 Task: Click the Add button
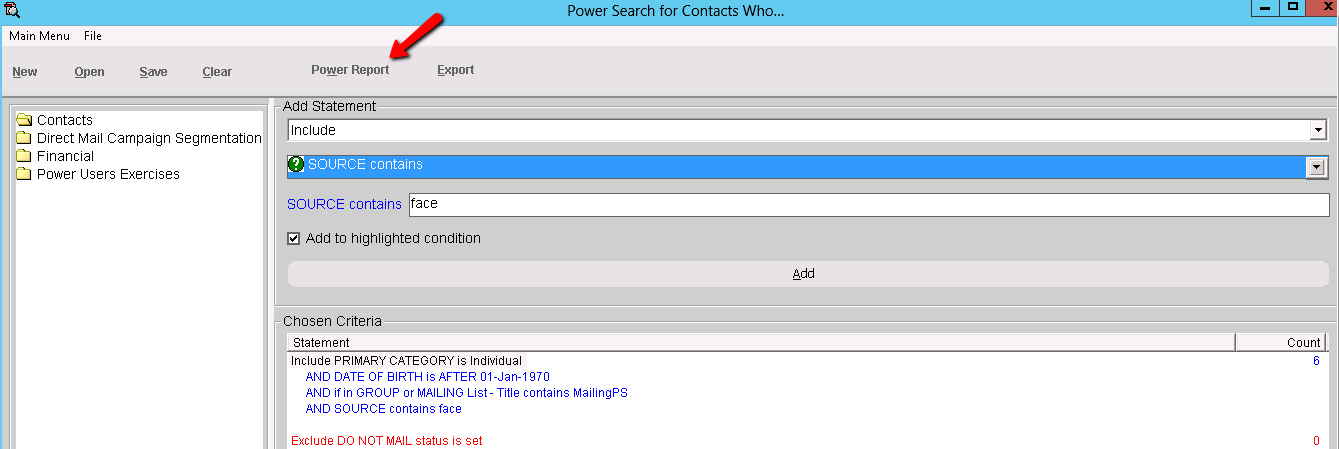(803, 273)
